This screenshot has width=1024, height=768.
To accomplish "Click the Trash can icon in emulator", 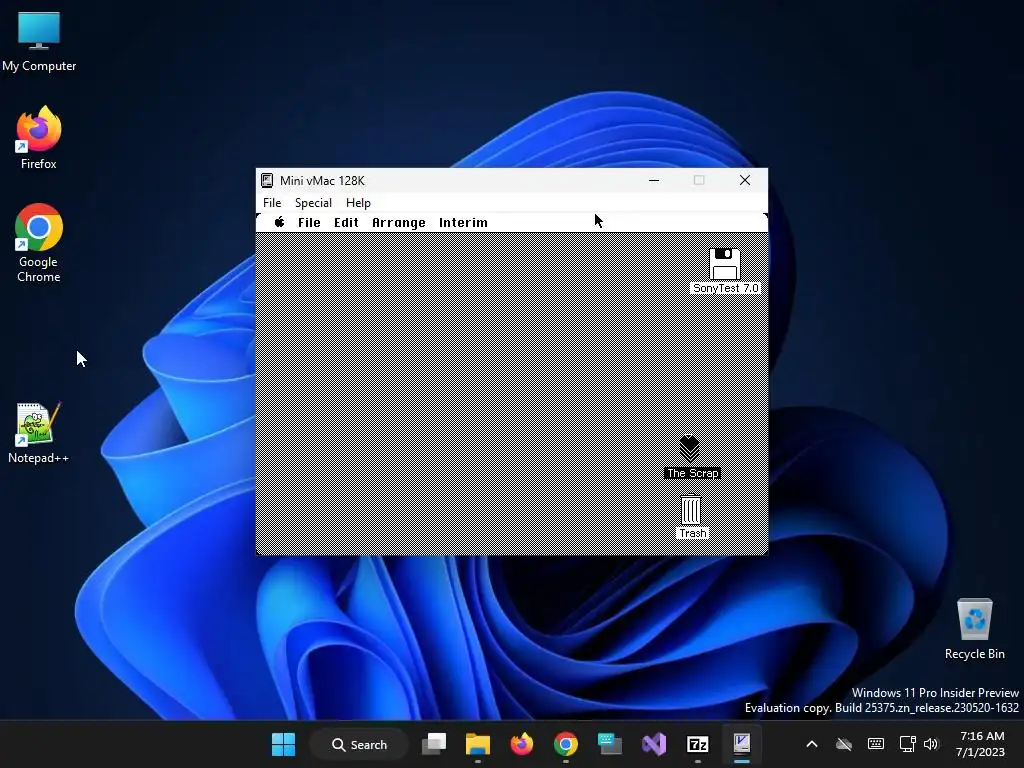I will click(x=691, y=509).
